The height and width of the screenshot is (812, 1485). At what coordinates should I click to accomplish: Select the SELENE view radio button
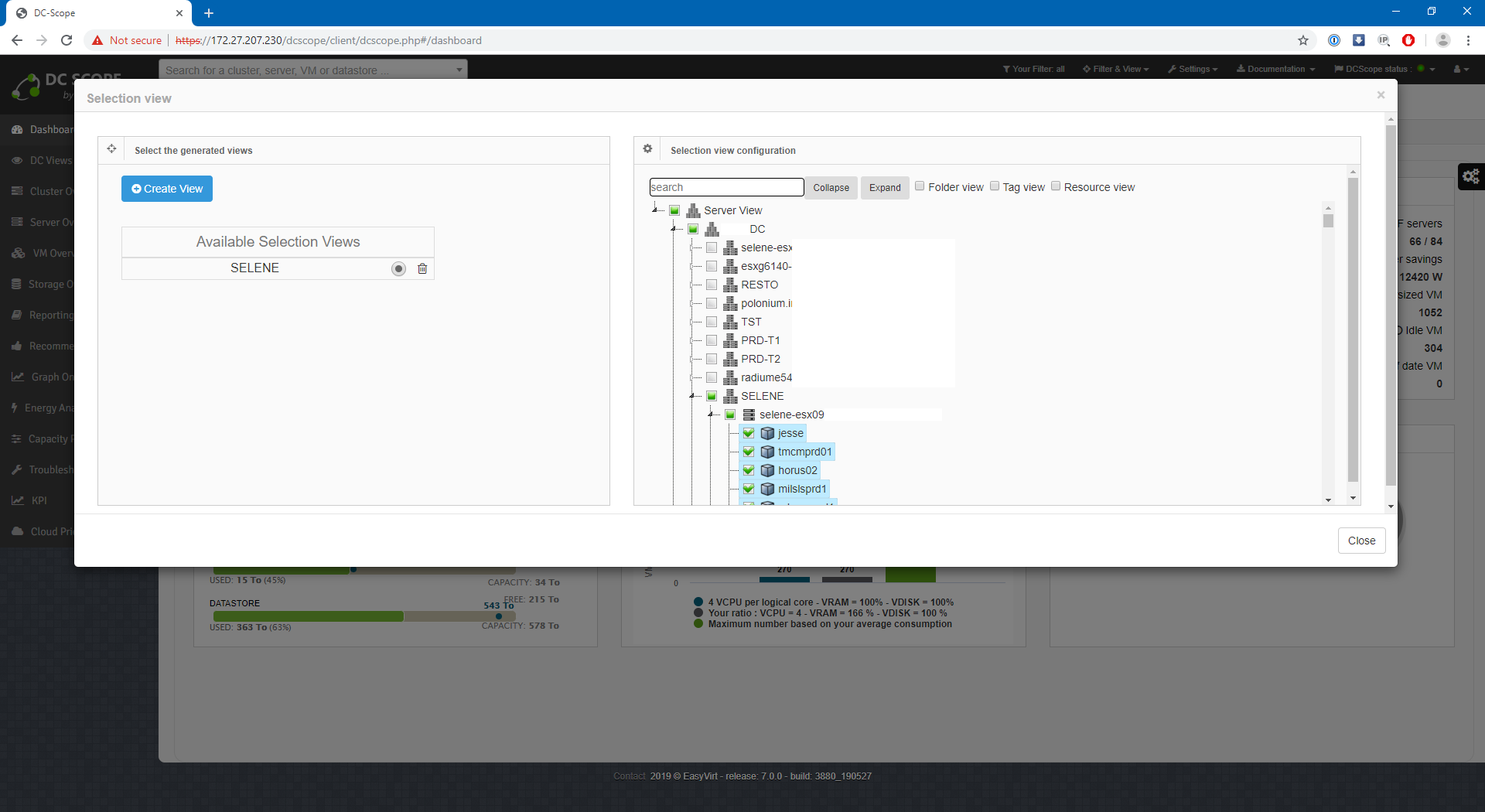(398, 268)
